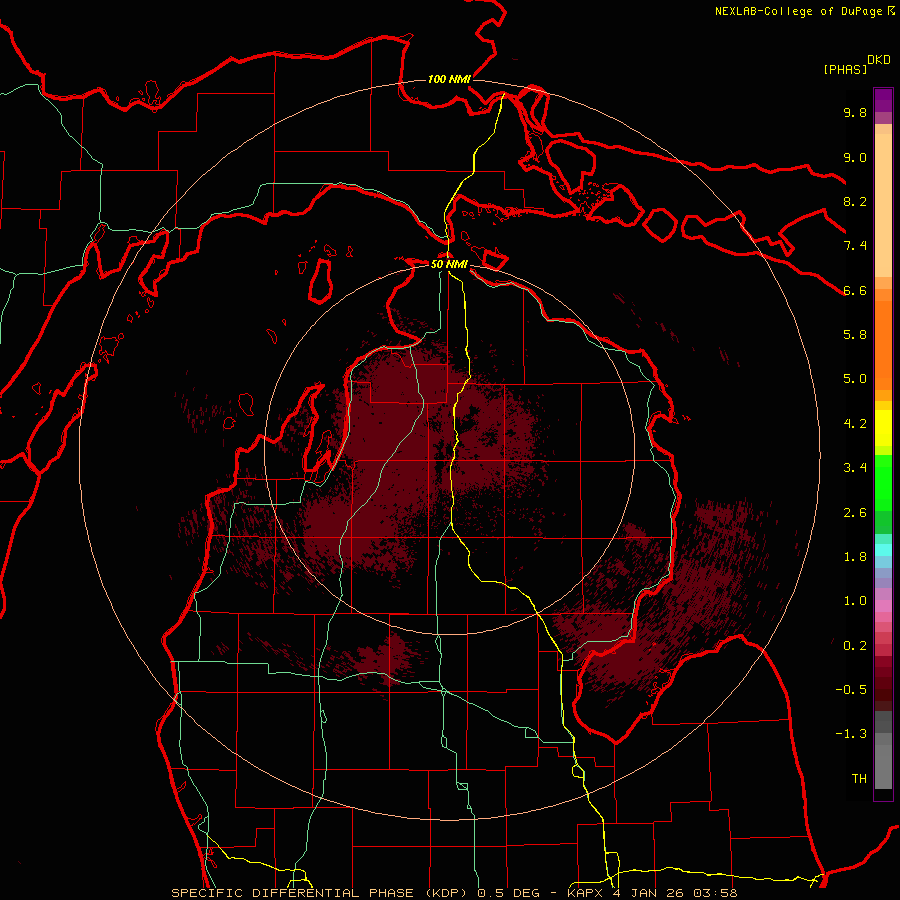The height and width of the screenshot is (900, 900).
Task: Click the NEXLAB-College of DuPage credit text
Action: point(798,11)
